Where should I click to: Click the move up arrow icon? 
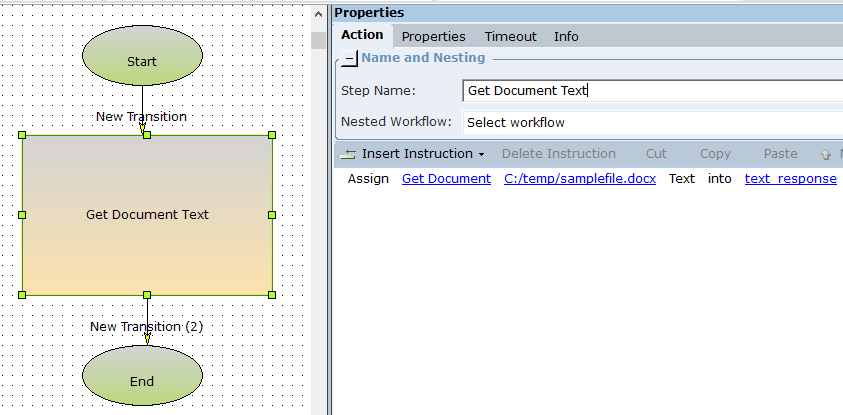[x=825, y=154]
